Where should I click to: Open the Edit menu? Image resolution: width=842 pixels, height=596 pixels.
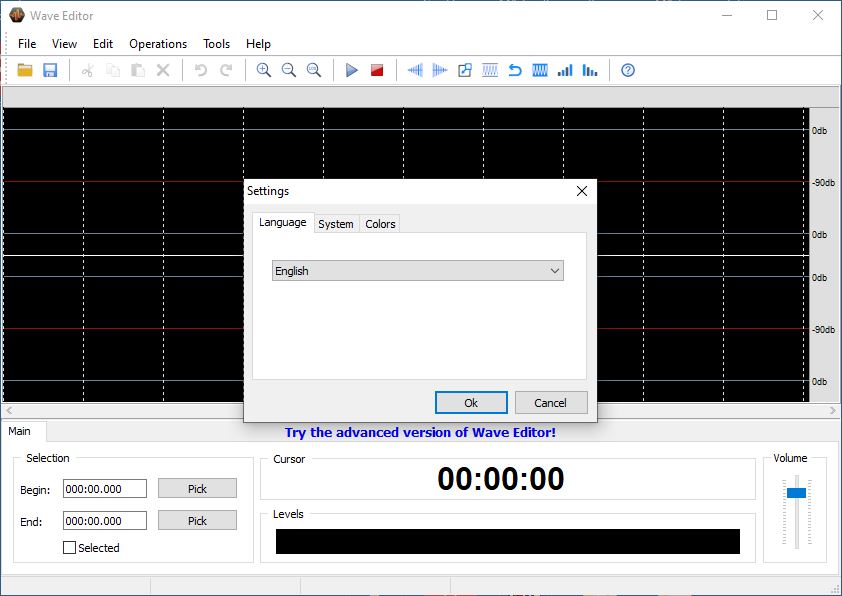(103, 44)
